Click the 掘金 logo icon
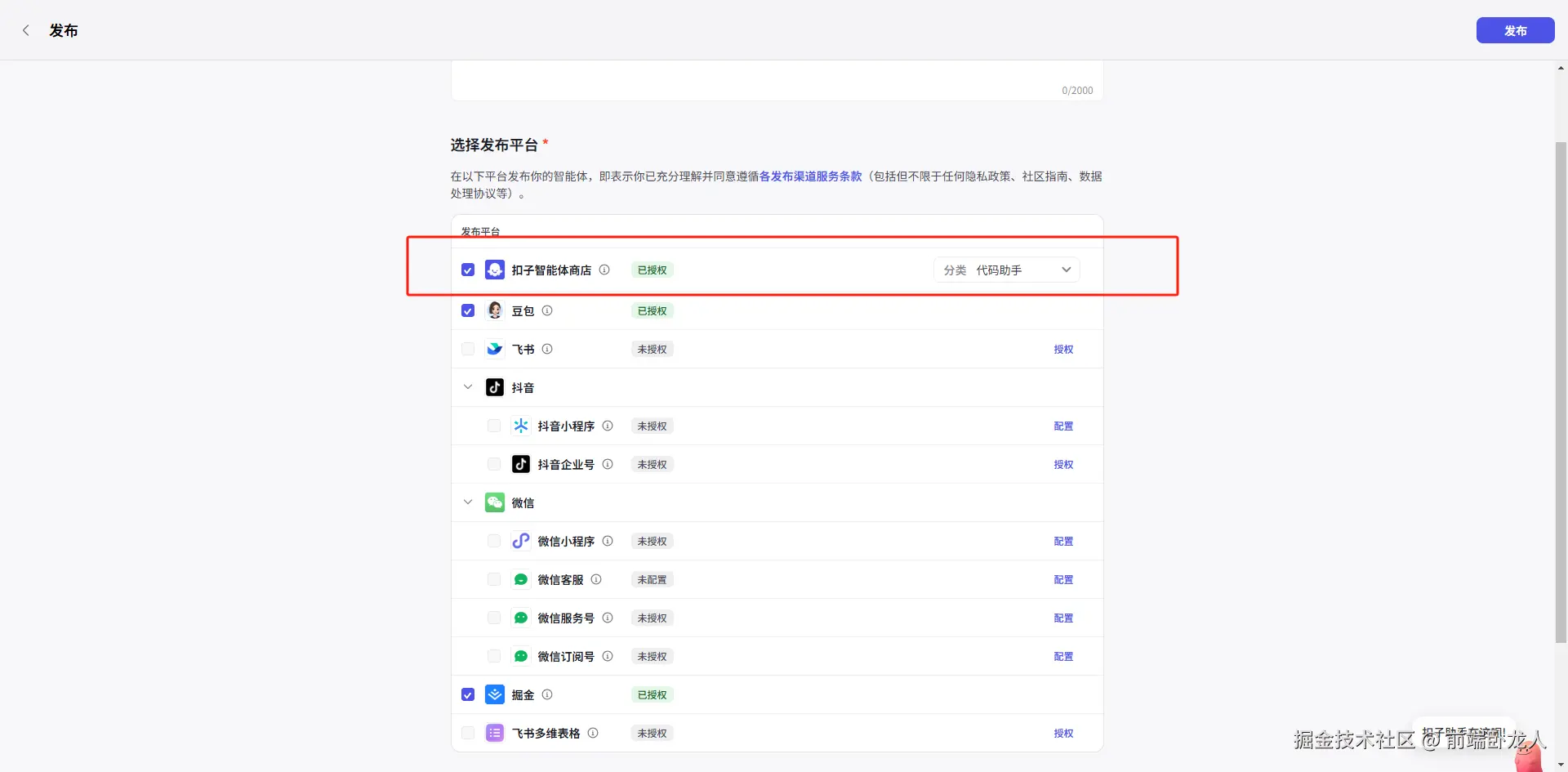This screenshot has width=1568, height=772. tap(495, 694)
